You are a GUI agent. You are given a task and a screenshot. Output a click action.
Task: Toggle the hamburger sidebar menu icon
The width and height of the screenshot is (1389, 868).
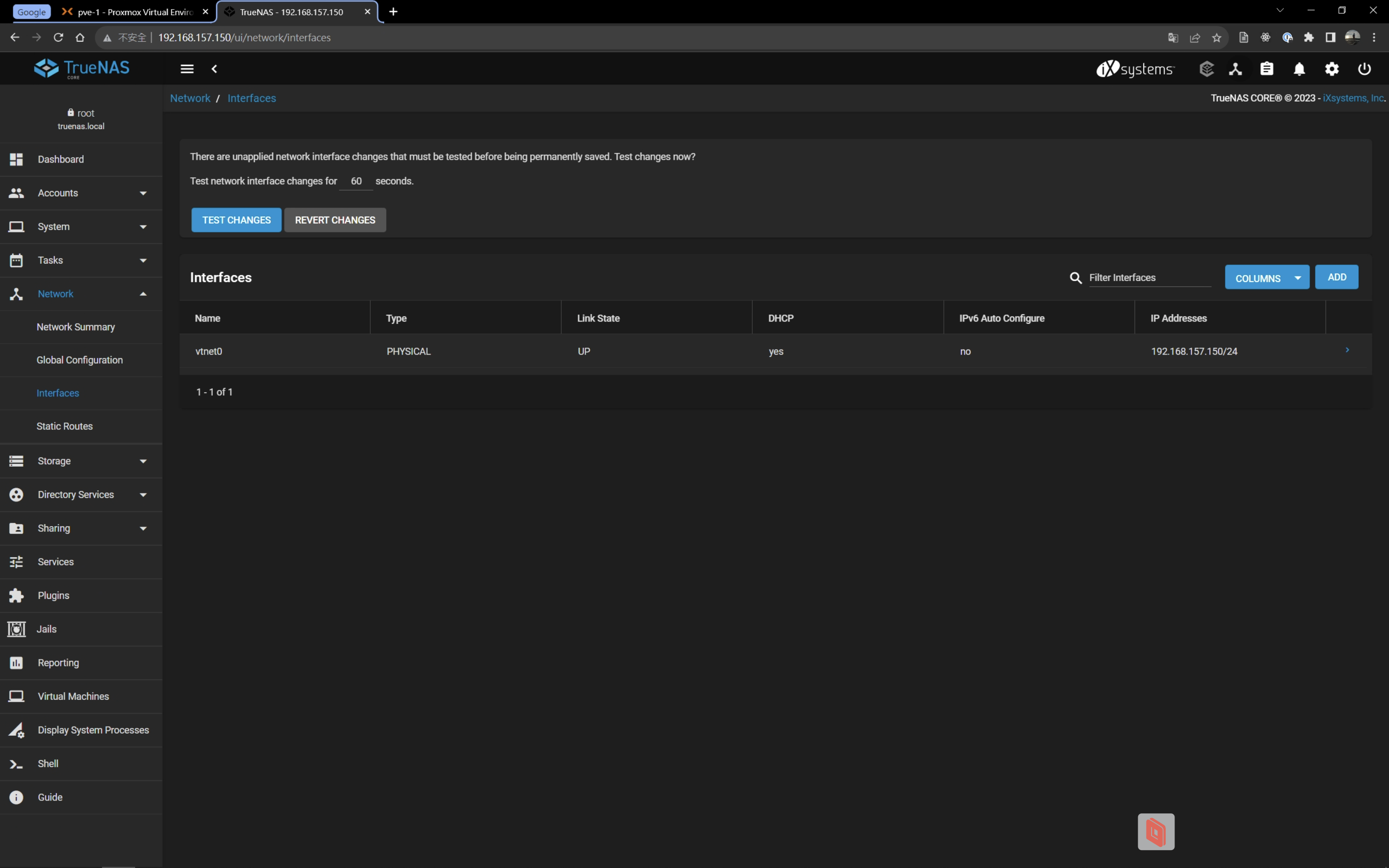187,69
